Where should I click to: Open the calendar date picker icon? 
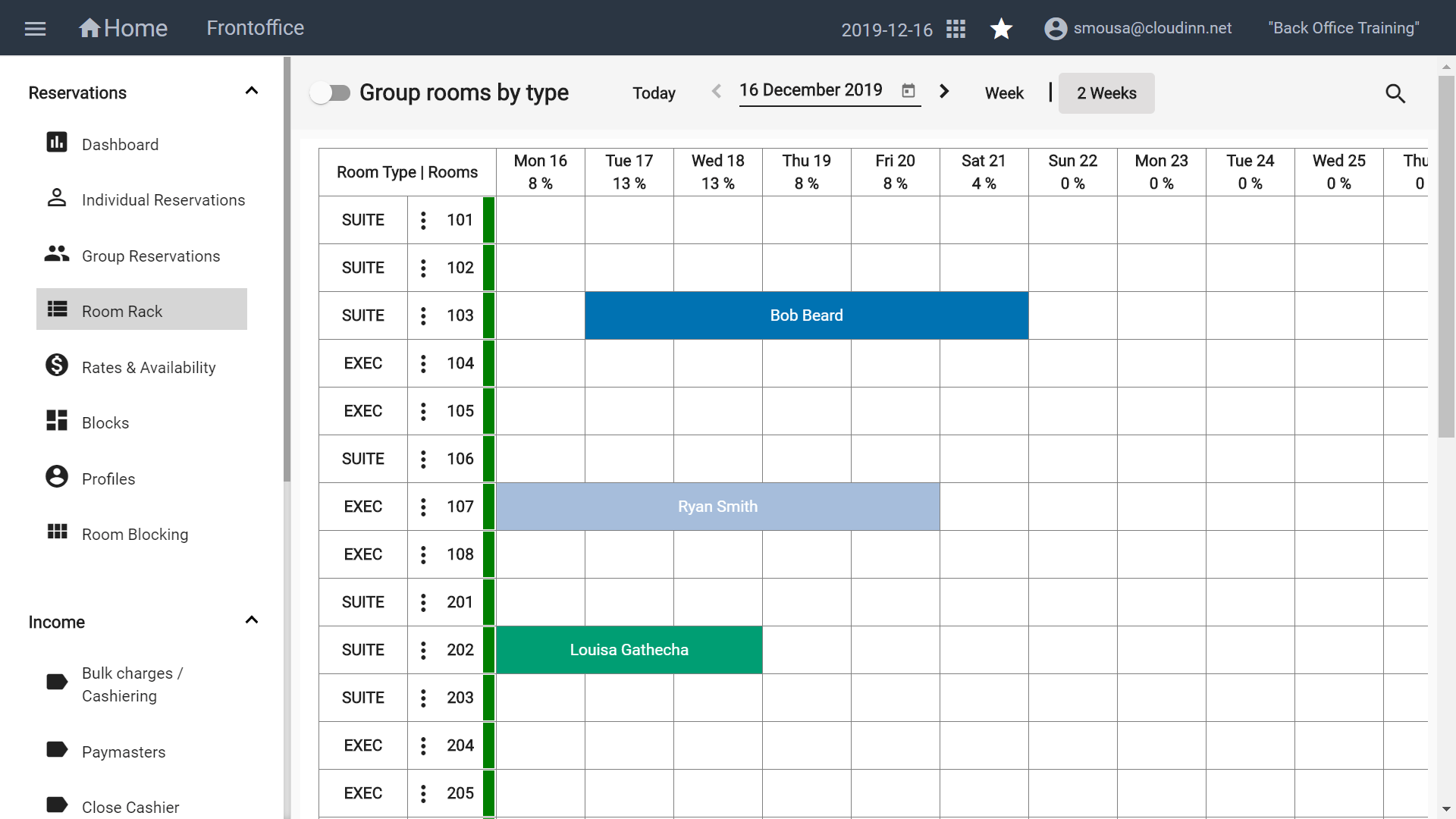(908, 91)
